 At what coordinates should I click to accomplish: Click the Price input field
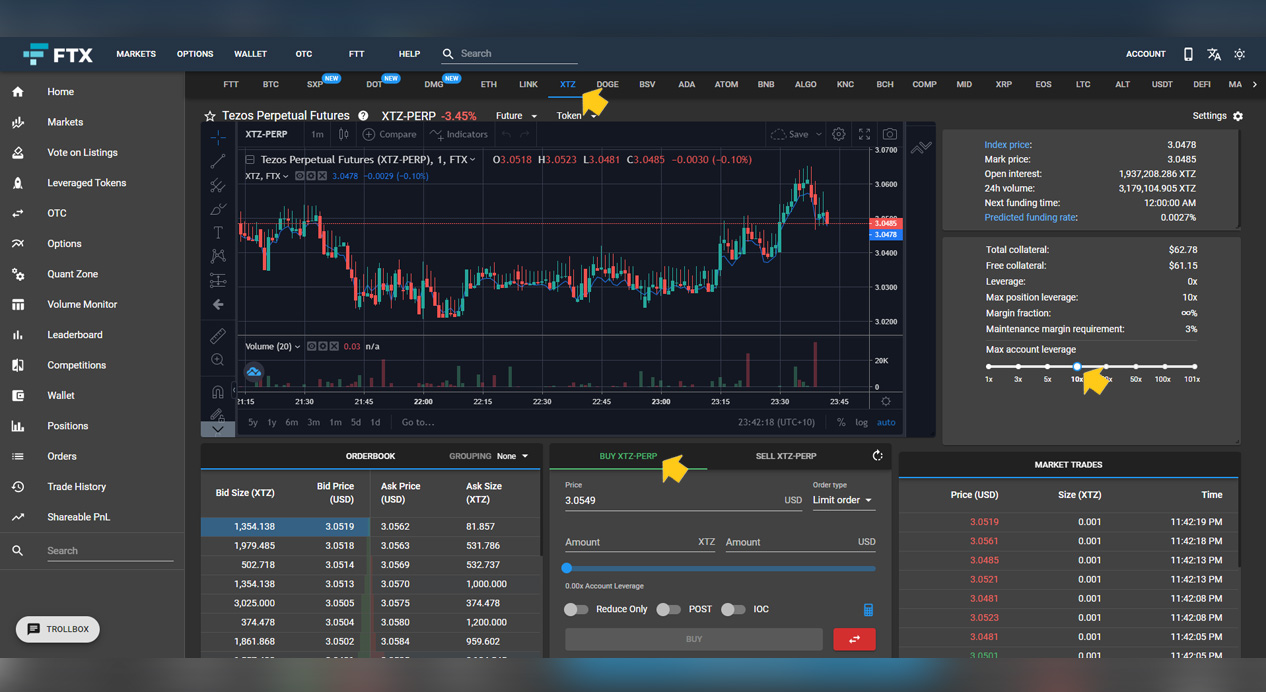[x=670, y=500]
